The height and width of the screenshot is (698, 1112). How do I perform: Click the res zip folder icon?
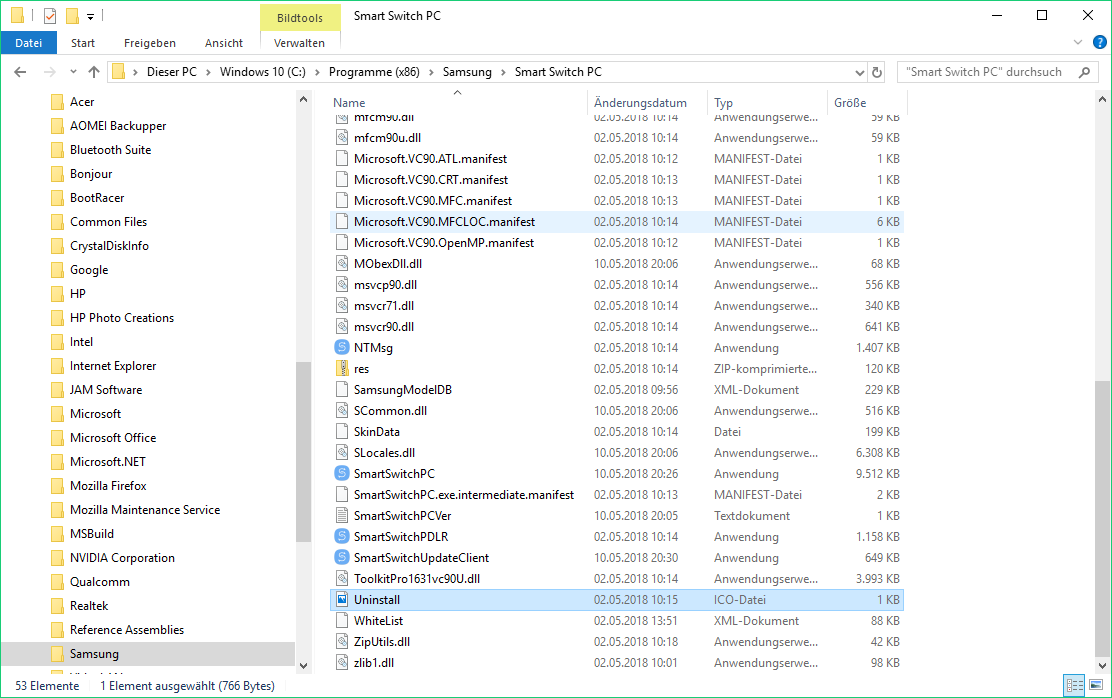[342, 368]
